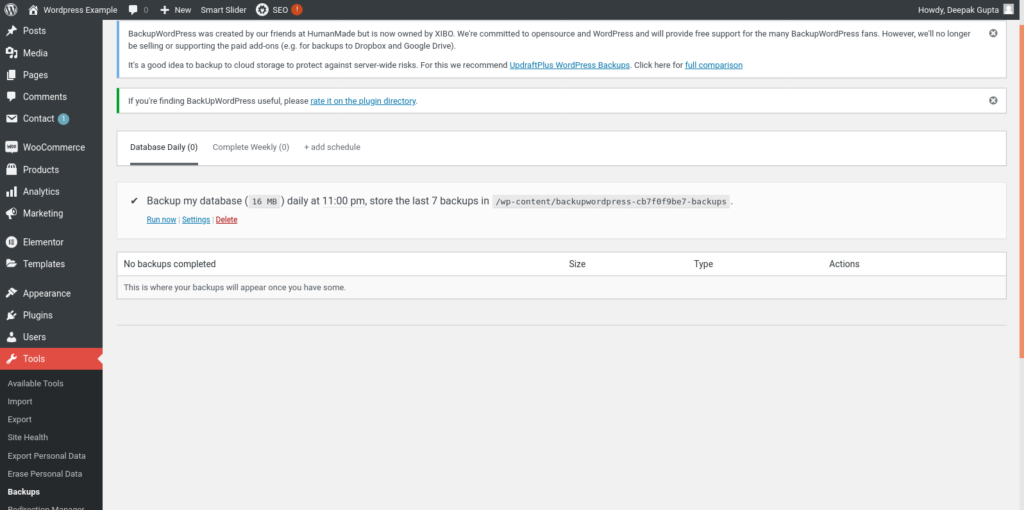Viewport: 1024px width, 510px height.
Task: Click the Yoast SEO icon in admin bar
Action: [x=262, y=9]
